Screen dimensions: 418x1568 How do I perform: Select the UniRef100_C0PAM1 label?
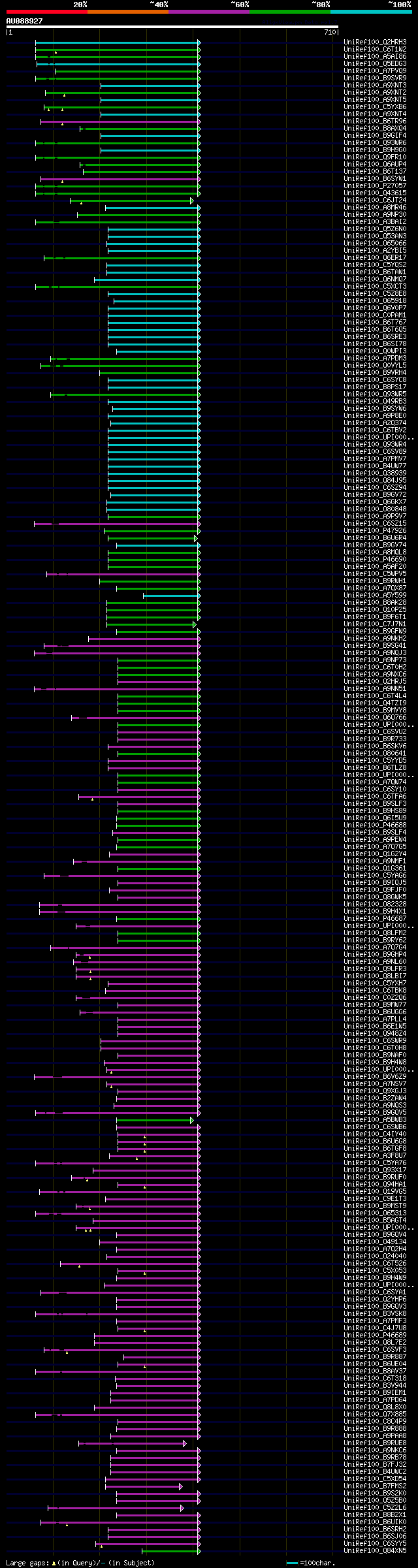pyautogui.click(x=375, y=315)
